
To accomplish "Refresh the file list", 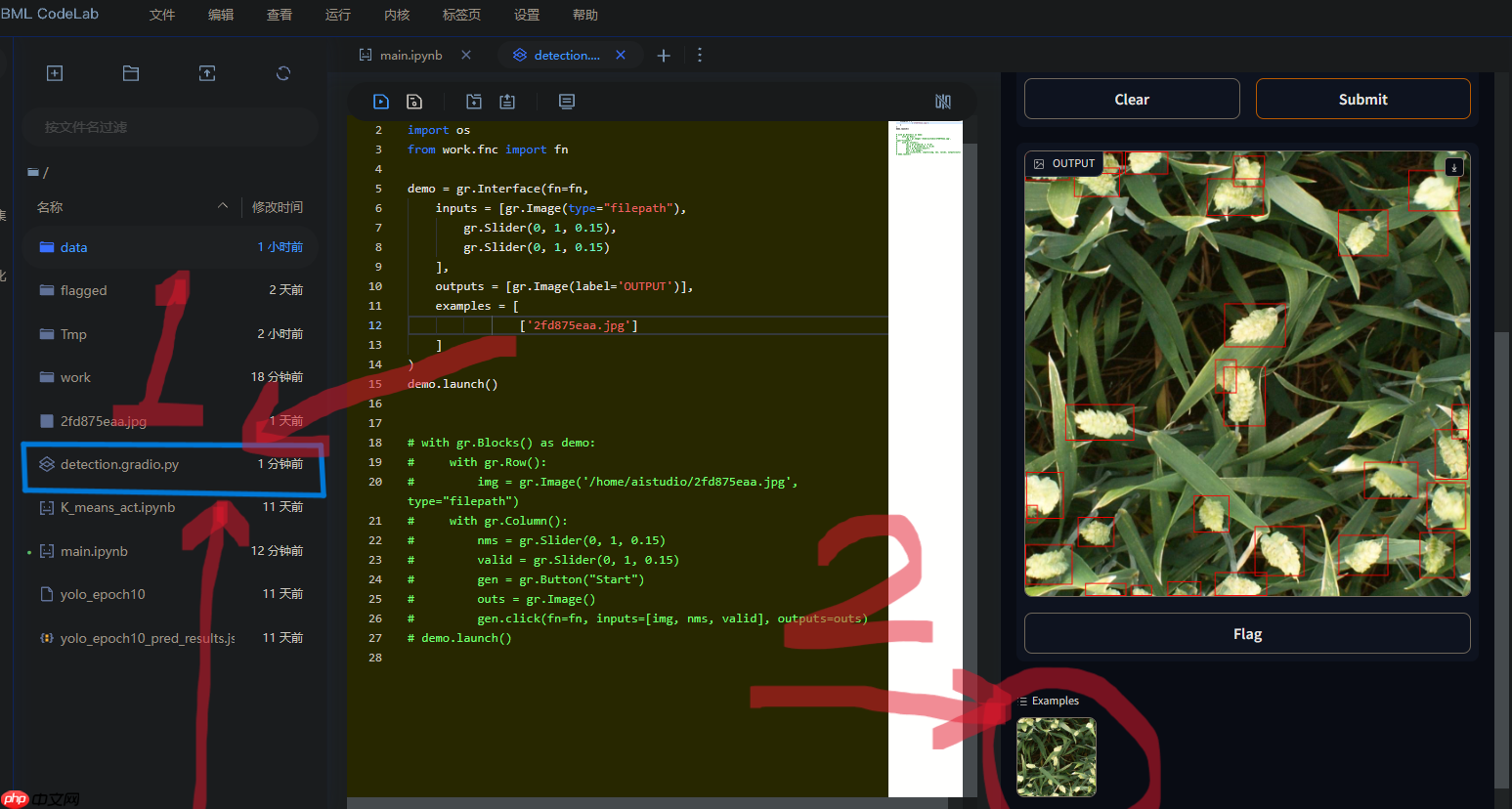I will pyautogui.click(x=283, y=73).
